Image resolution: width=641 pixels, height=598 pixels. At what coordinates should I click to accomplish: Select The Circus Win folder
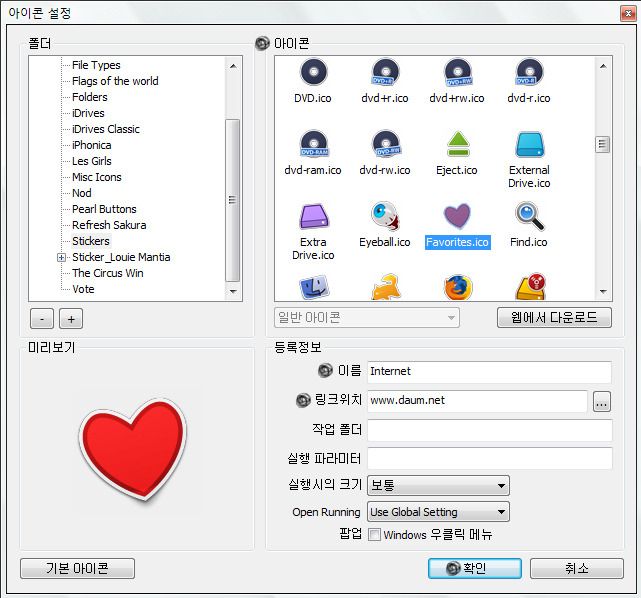pos(108,273)
